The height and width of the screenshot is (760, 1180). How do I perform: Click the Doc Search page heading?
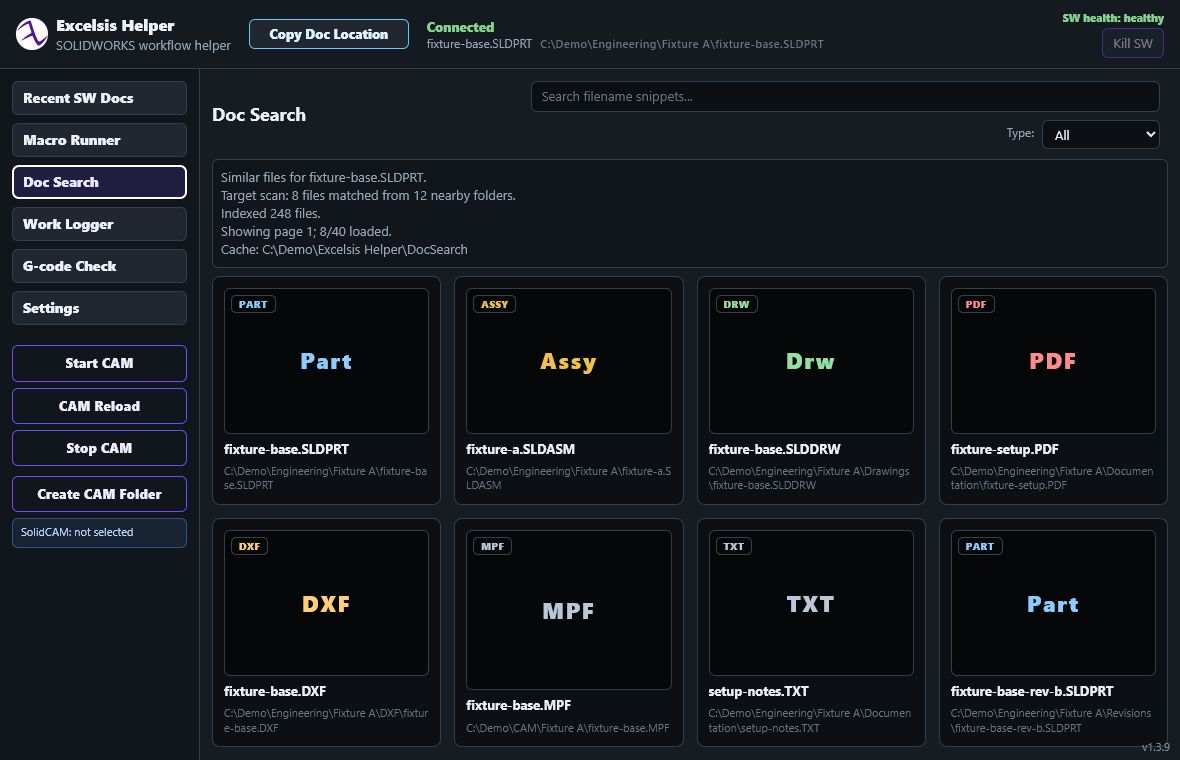click(259, 114)
